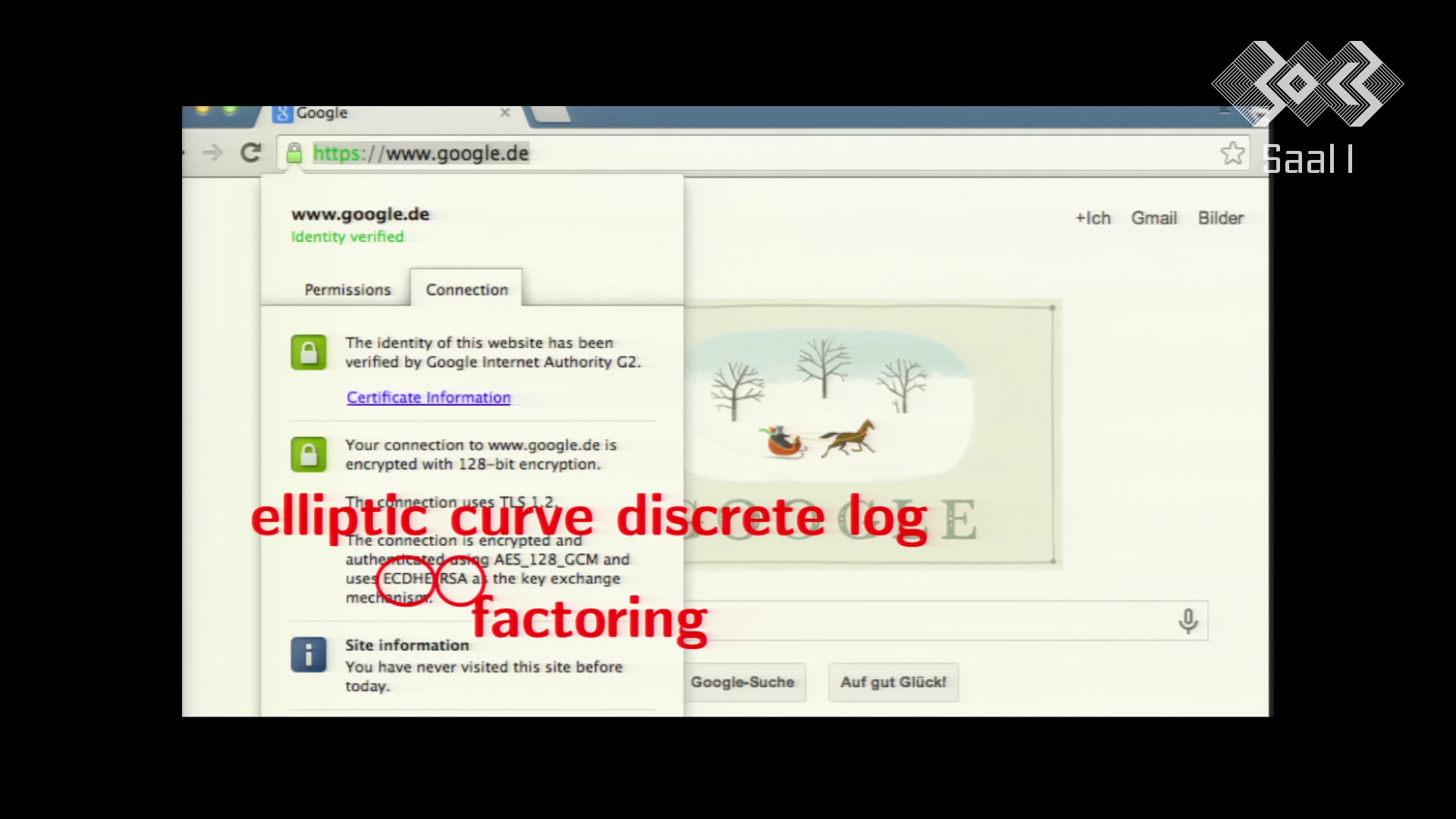The image size is (1456, 819).
Task: Click the 'Identity verified' text
Action: point(347,237)
